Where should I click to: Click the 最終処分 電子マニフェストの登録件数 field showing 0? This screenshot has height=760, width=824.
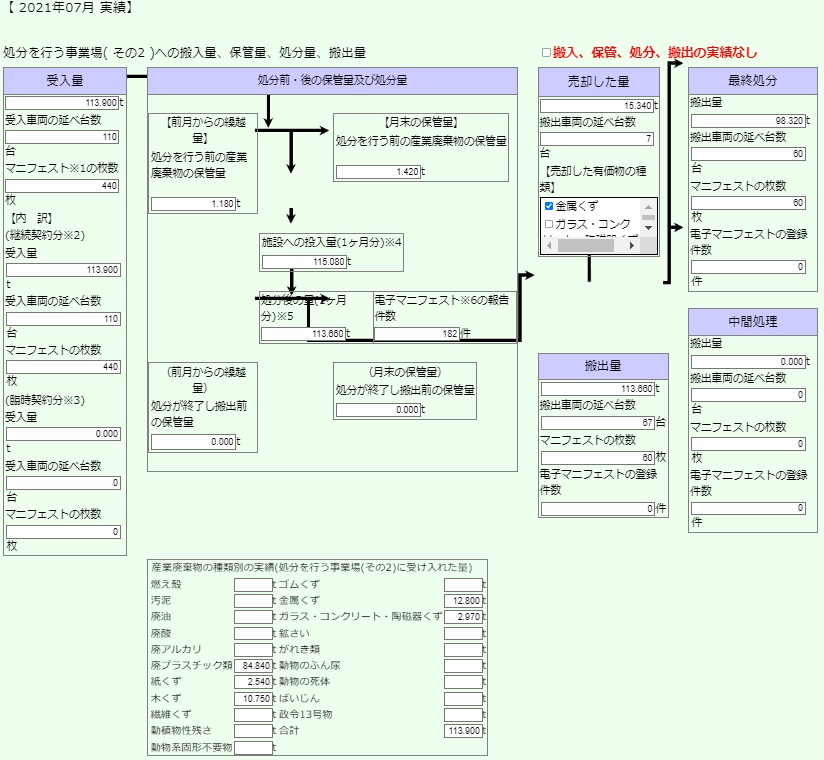pos(748,266)
